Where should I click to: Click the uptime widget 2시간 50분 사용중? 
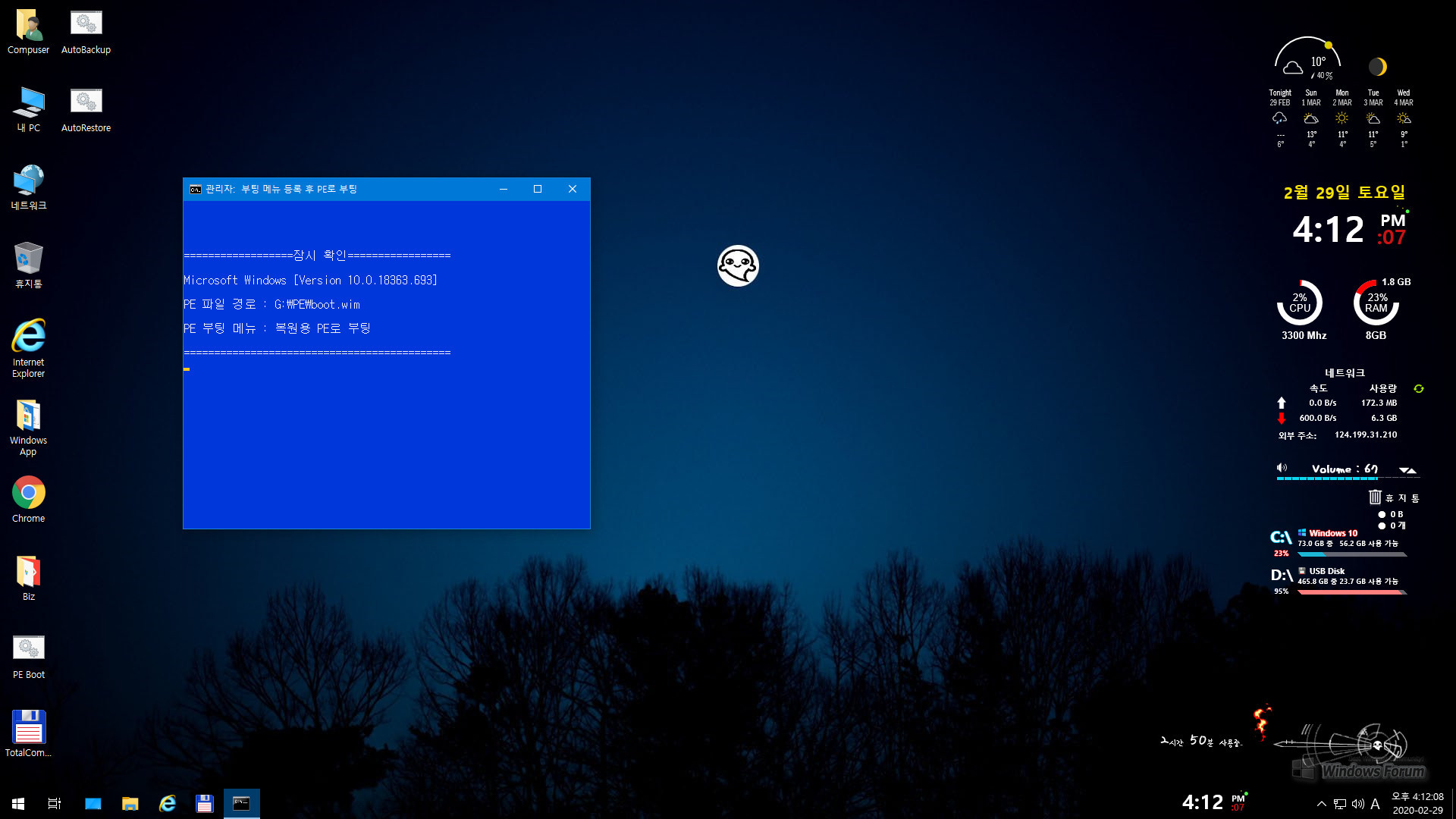point(1201,741)
